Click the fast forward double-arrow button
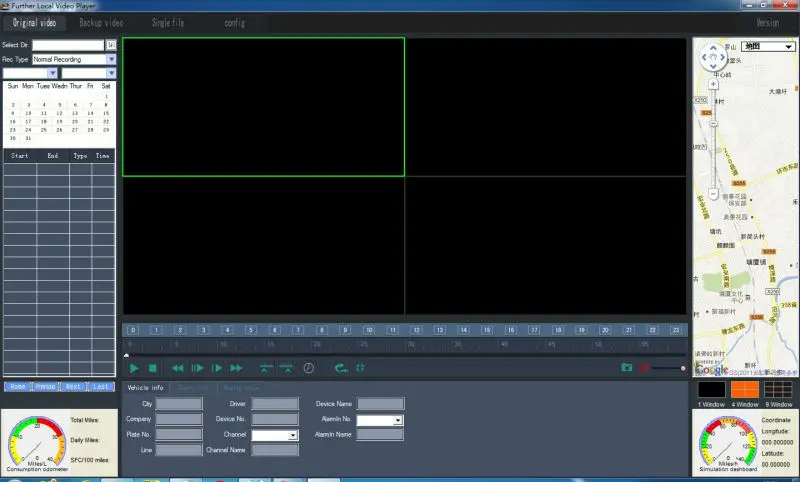Viewport: 800px width, 482px height. pos(237,368)
